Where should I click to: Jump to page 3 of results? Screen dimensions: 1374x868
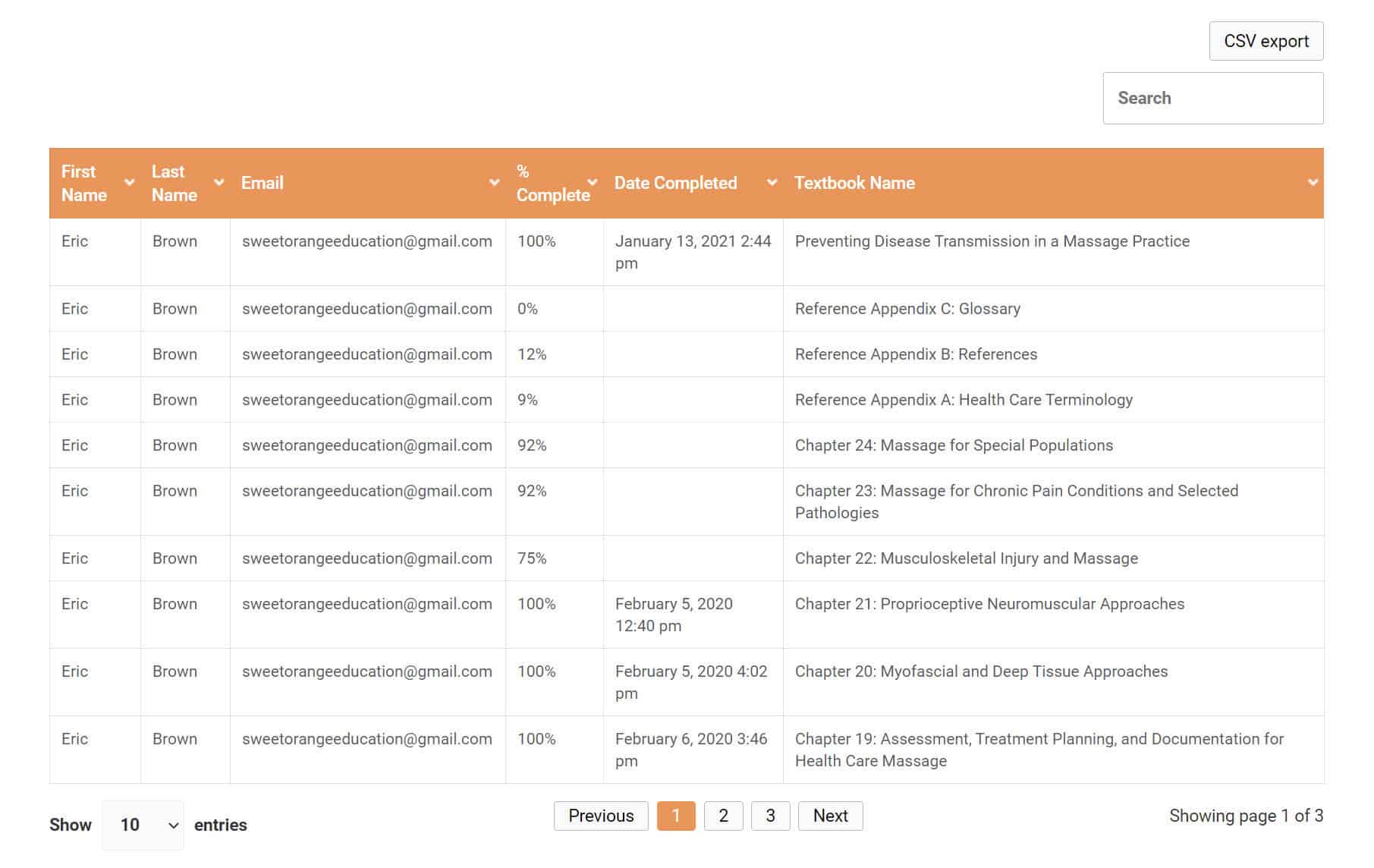click(770, 816)
